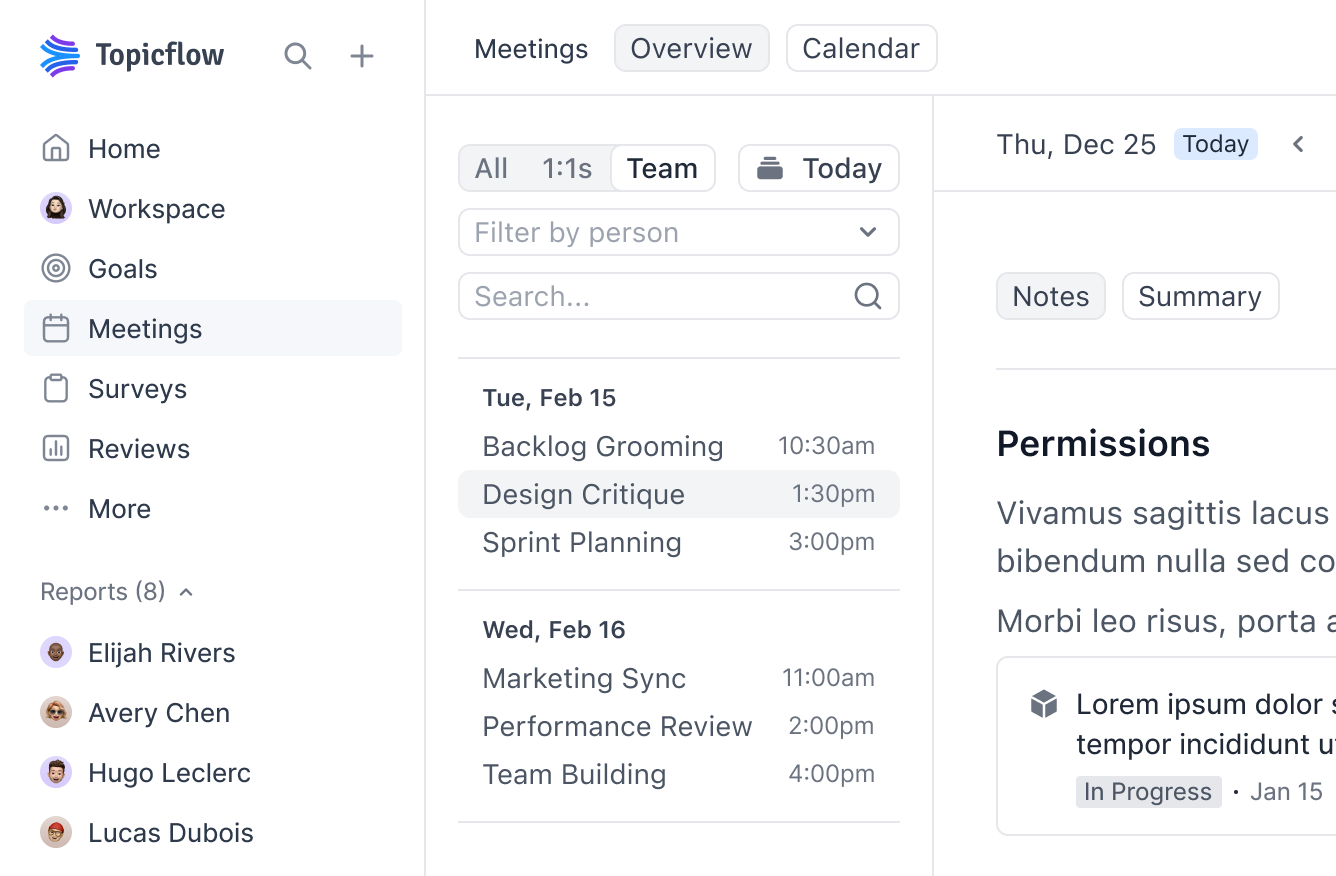
Task: Click the More ellipsis icon
Action: coord(56,508)
